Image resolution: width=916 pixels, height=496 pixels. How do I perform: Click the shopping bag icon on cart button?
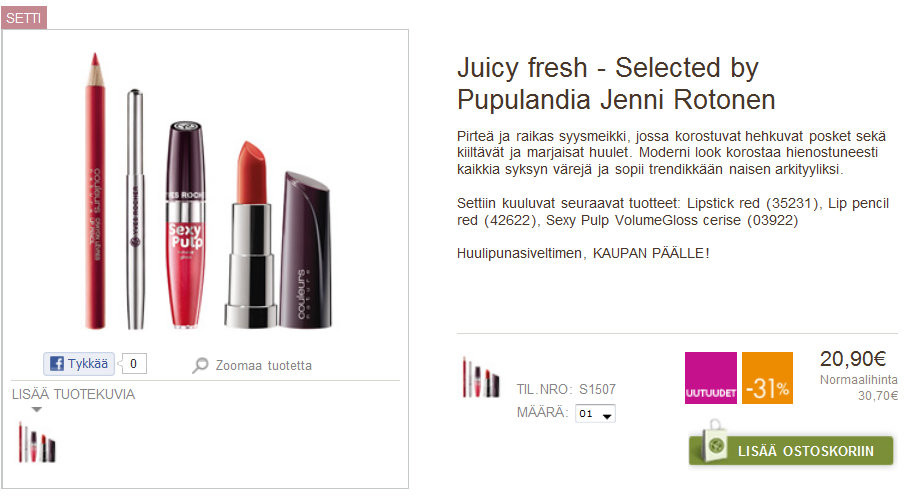[713, 442]
